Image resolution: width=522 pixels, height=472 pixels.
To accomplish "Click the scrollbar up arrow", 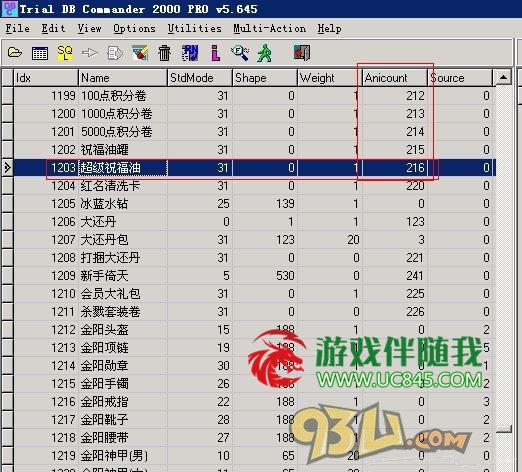I will coord(503,78).
